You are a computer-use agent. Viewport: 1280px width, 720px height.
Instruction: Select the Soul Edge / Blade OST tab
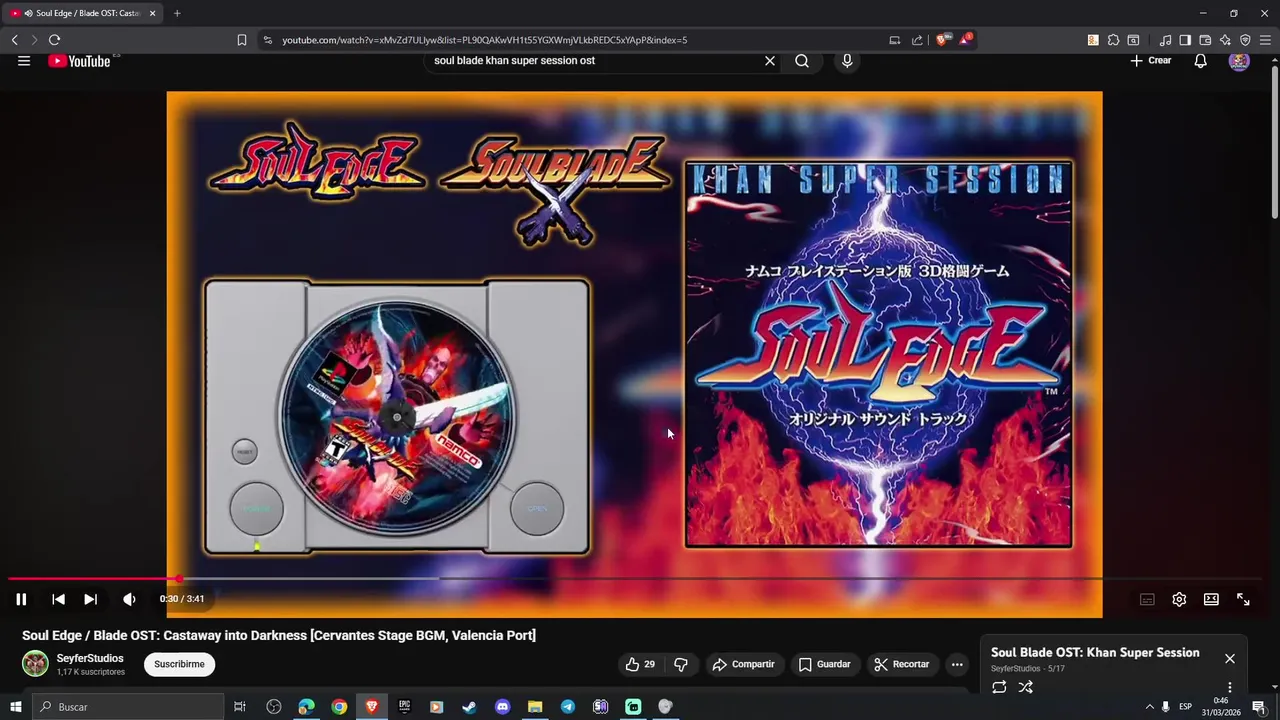click(80, 13)
